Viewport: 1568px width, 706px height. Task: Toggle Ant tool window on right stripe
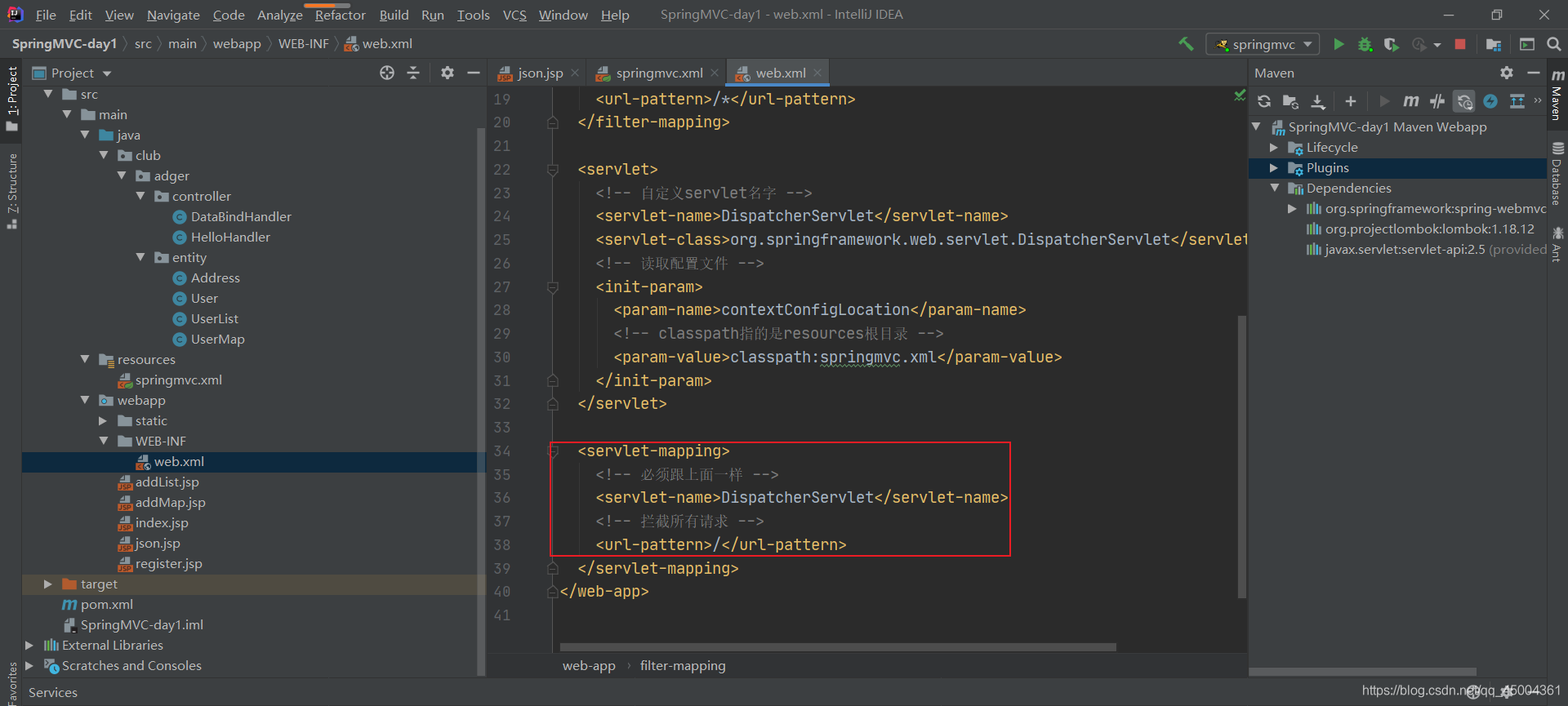click(1557, 245)
